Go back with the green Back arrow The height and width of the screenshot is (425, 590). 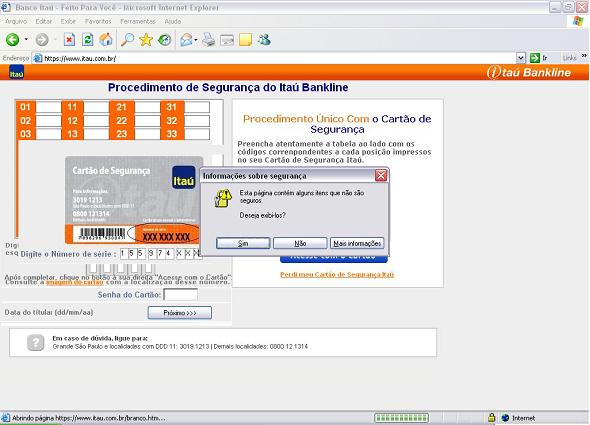(12, 40)
